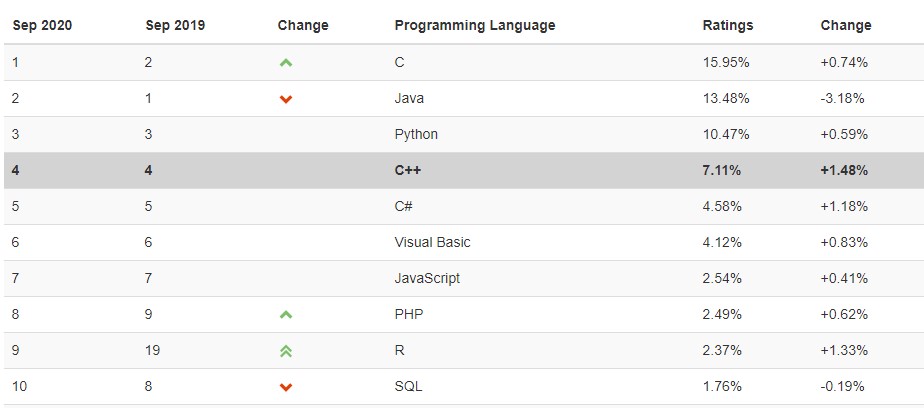Viewport: 924px width, 408px height.
Task: Click the 19 rank in R row
Action: (x=152, y=350)
